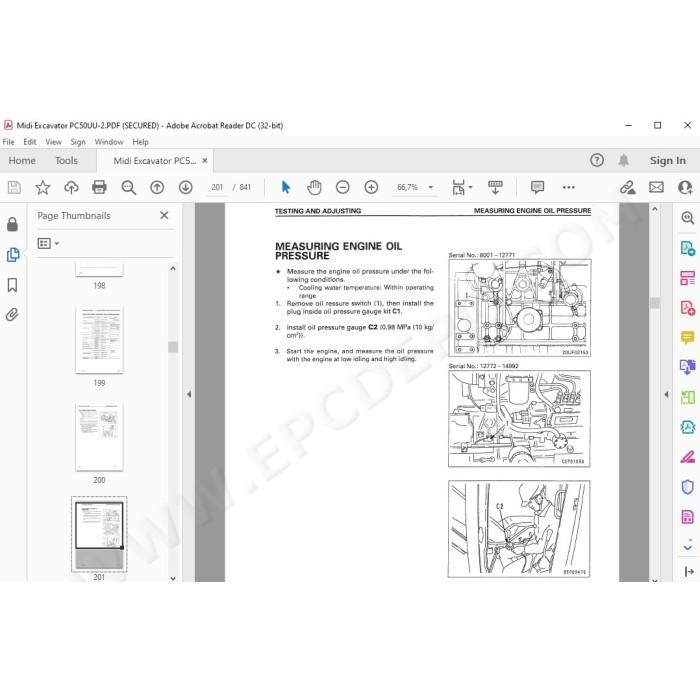Open Protect shield tool icon
This screenshot has height=700, width=700.
688,487
